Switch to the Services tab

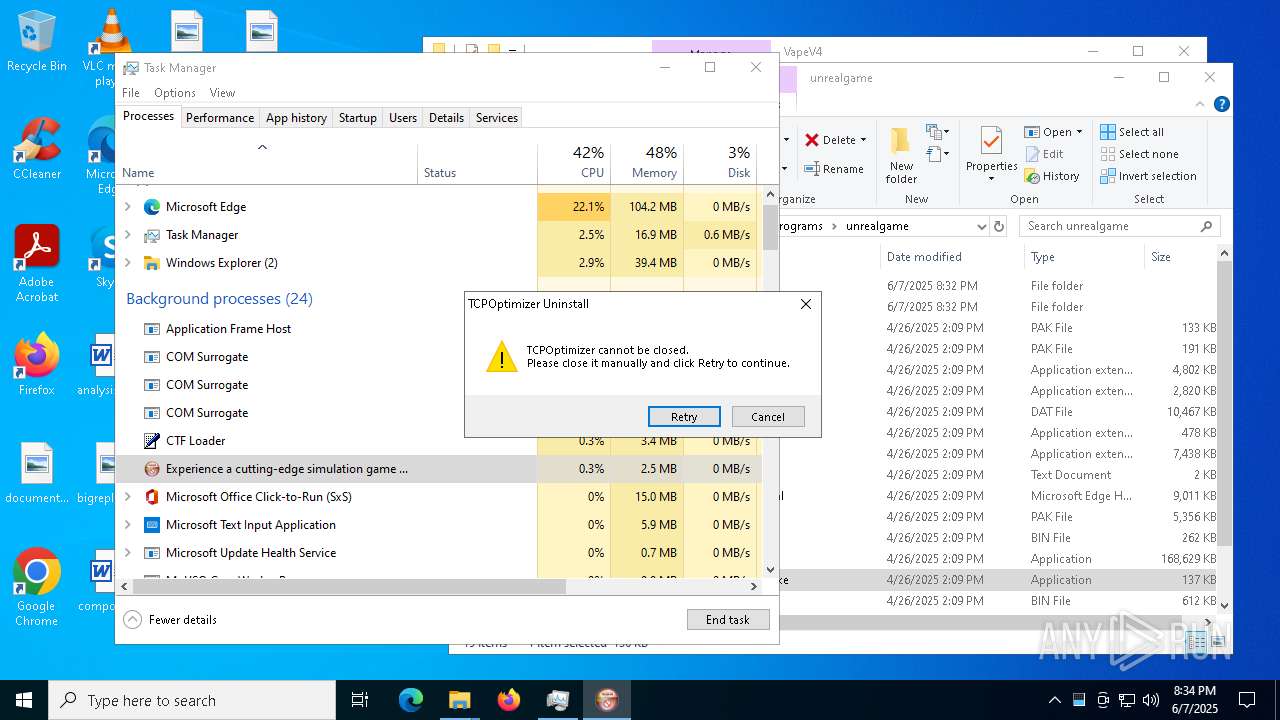click(497, 118)
